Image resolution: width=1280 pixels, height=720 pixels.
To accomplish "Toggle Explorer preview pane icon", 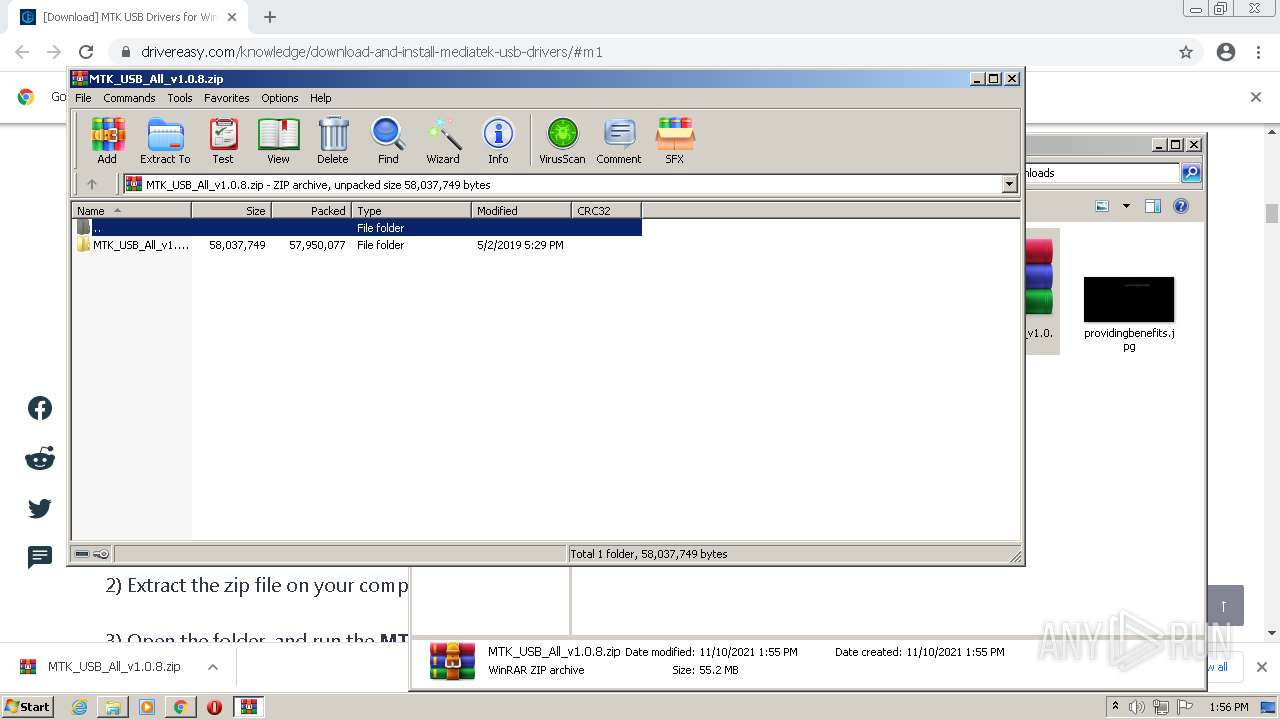I will click(x=1152, y=206).
